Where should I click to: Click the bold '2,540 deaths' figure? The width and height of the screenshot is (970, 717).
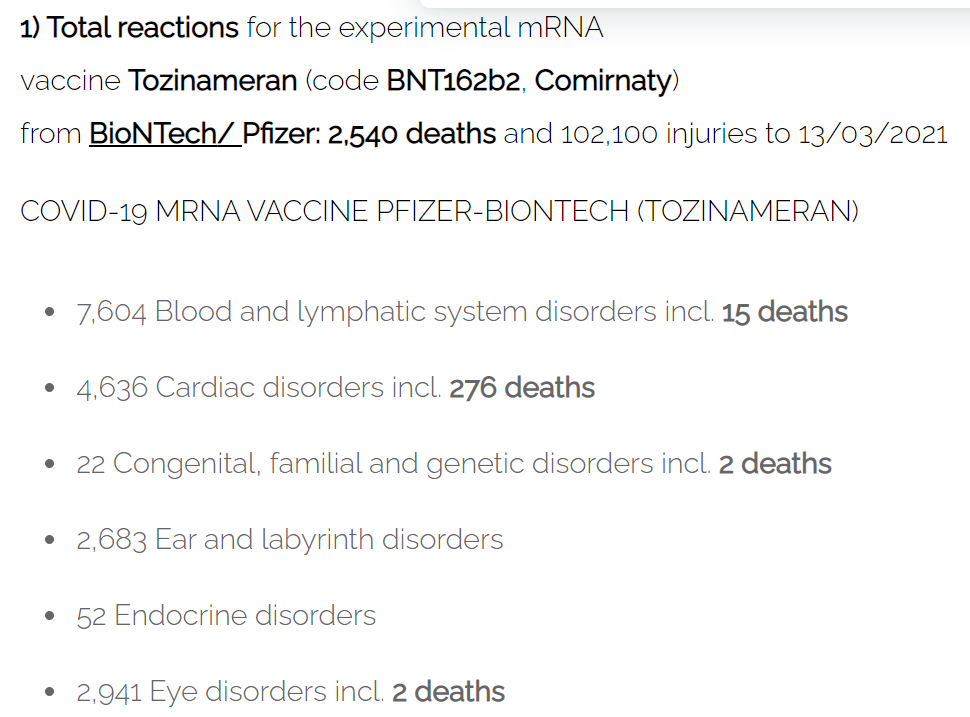pos(411,134)
